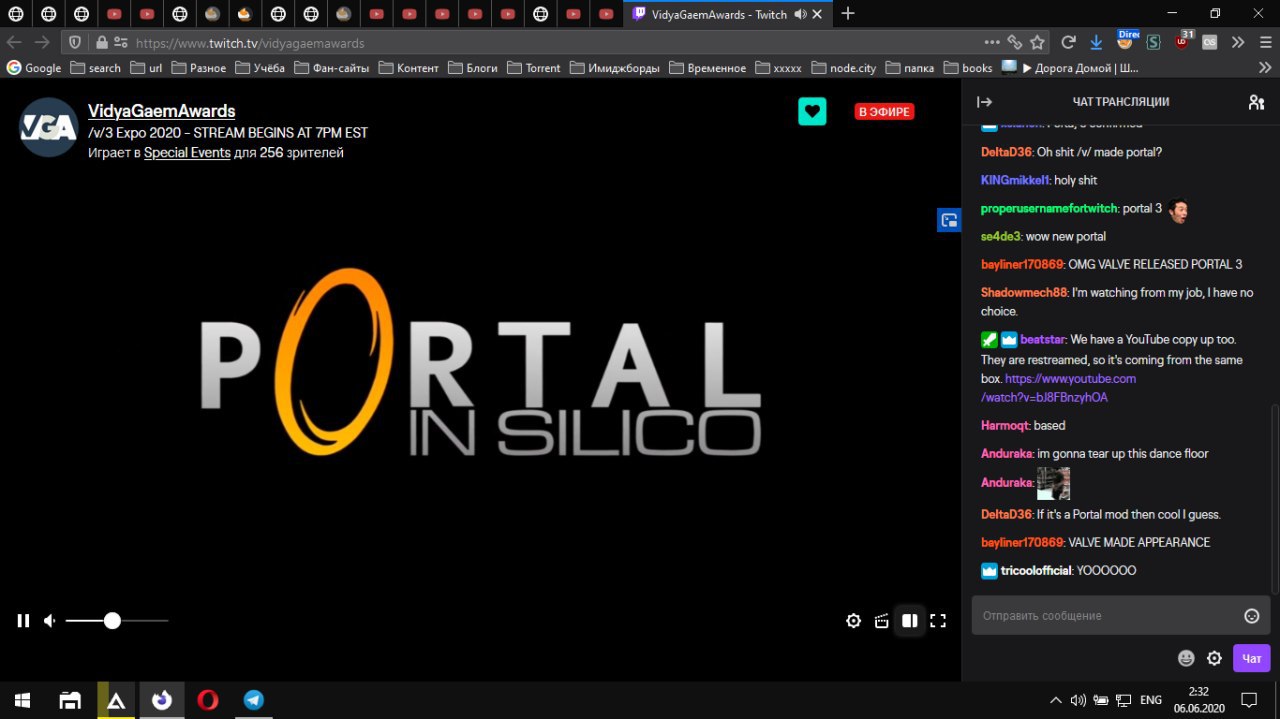
Task: Open Telegram from the taskbar
Action: pyautogui.click(x=254, y=700)
